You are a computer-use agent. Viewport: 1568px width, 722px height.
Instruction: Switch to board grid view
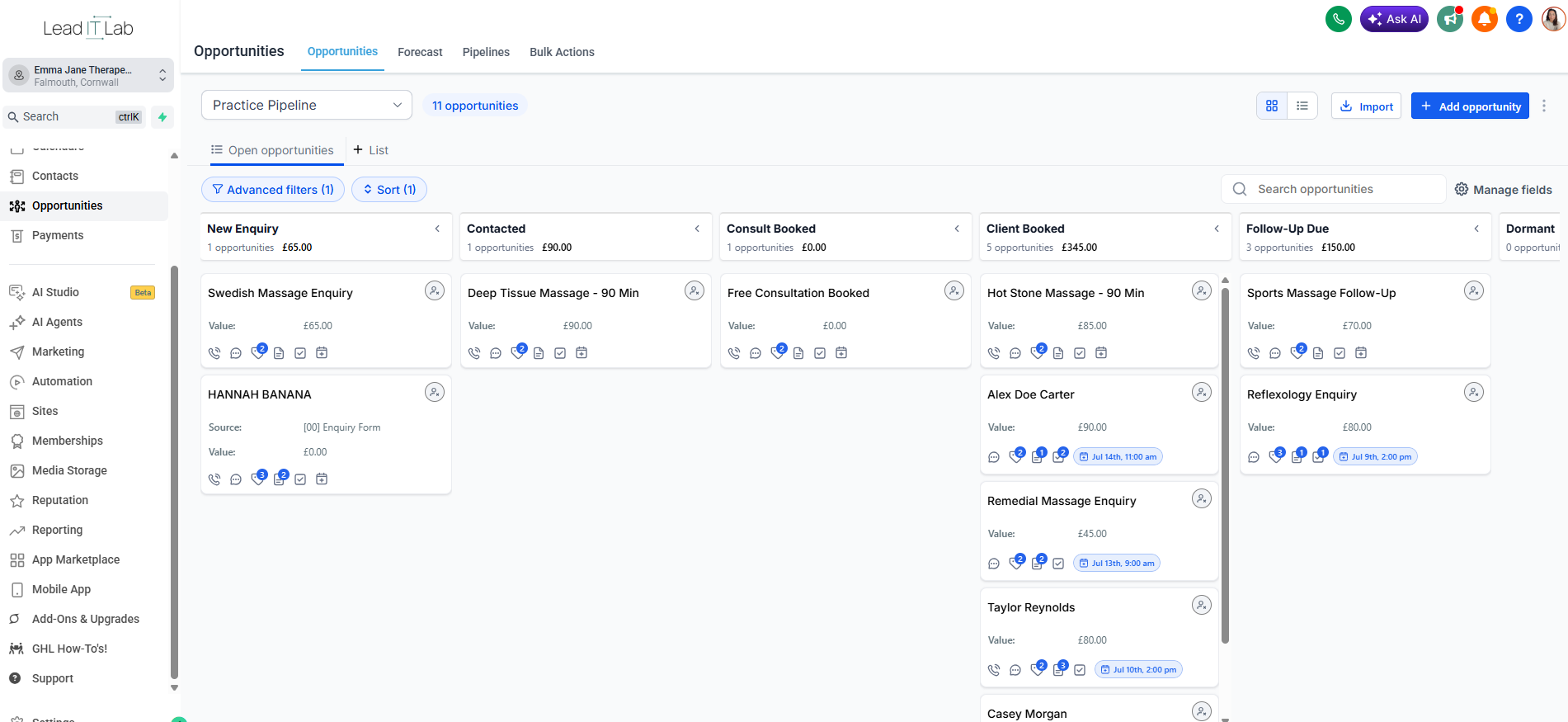[1272, 106]
